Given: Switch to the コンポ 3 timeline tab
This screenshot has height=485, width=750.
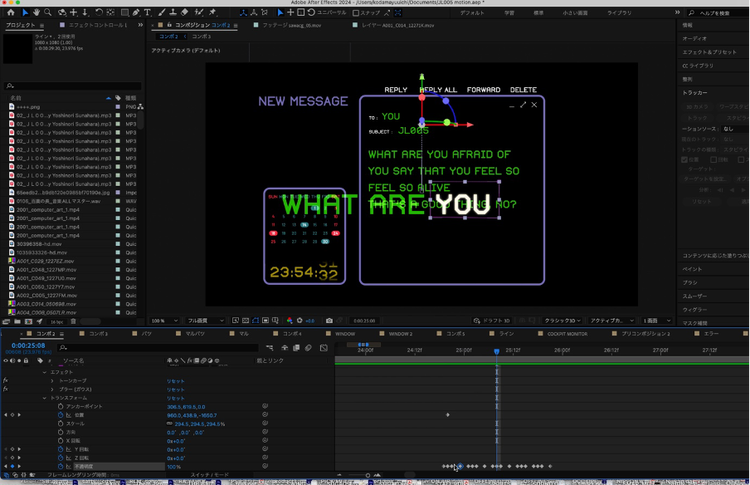Looking at the screenshot, I should (x=99, y=333).
